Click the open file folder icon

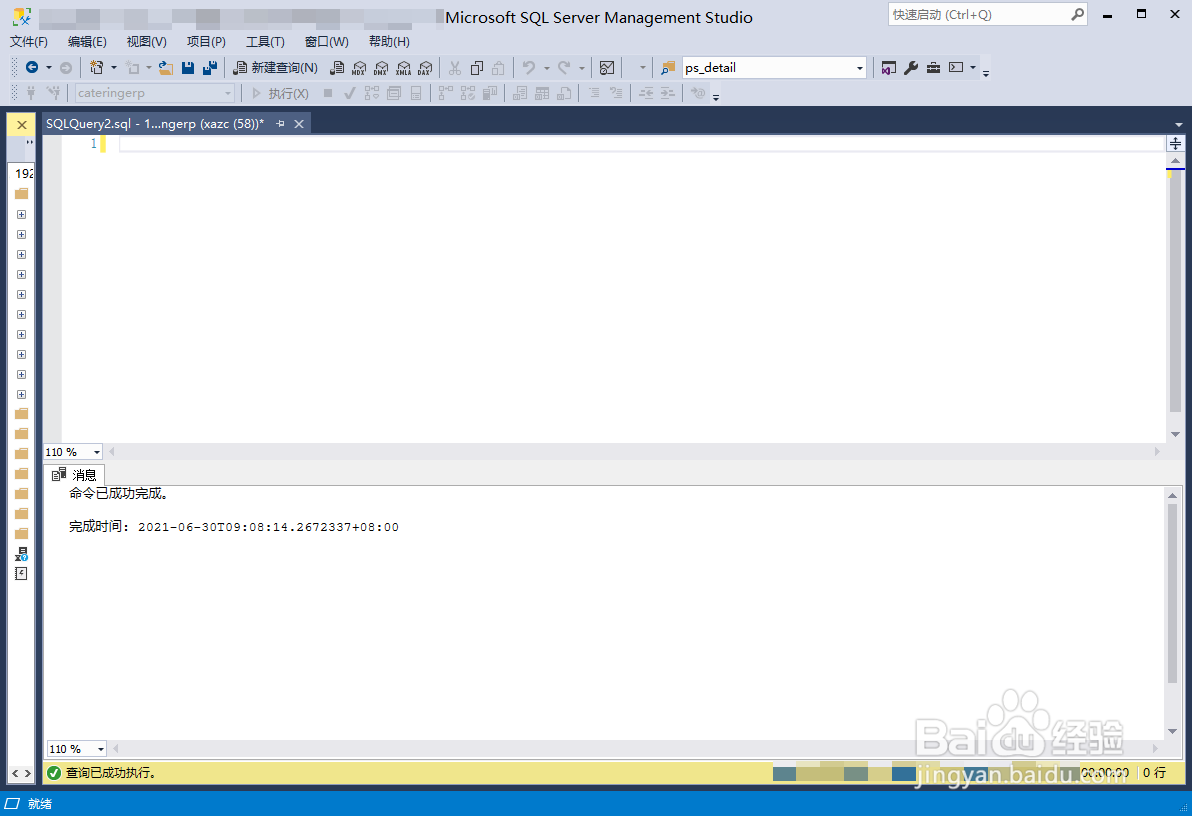pyautogui.click(x=166, y=68)
